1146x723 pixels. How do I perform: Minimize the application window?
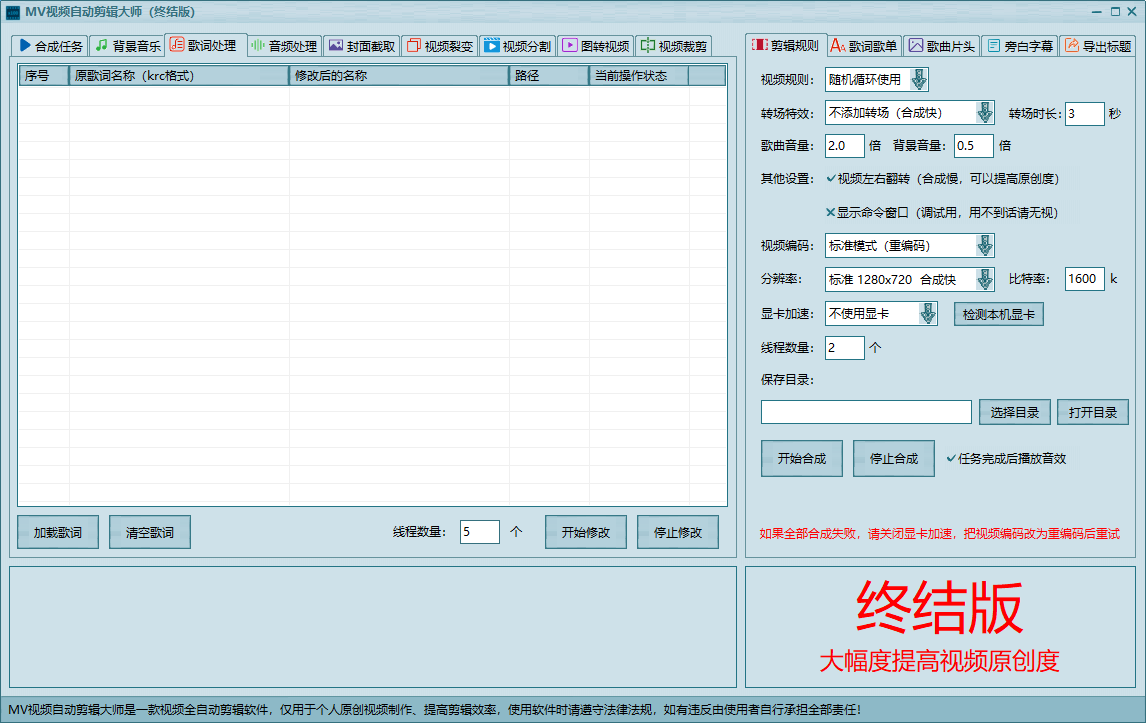tap(1097, 12)
